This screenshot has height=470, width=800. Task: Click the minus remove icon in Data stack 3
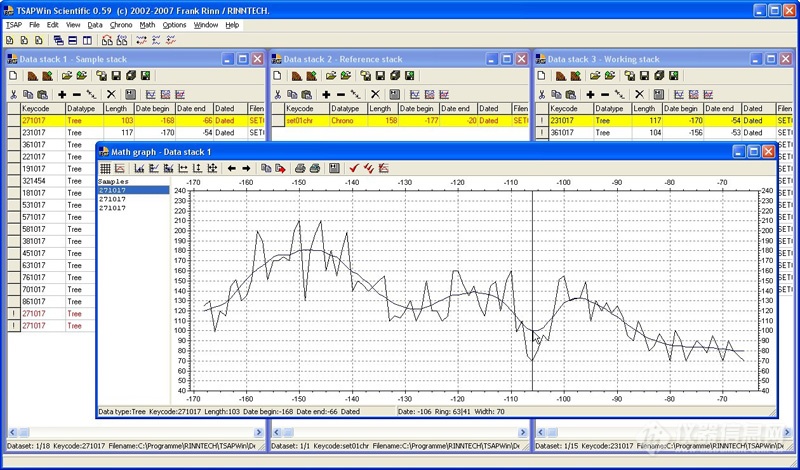tap(604, 94)
